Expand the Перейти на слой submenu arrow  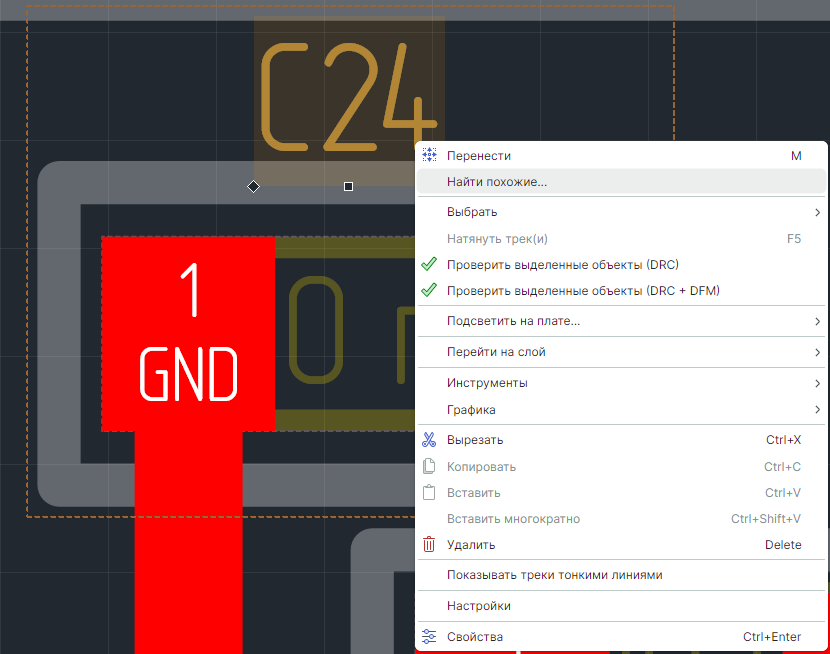[817, 352]
